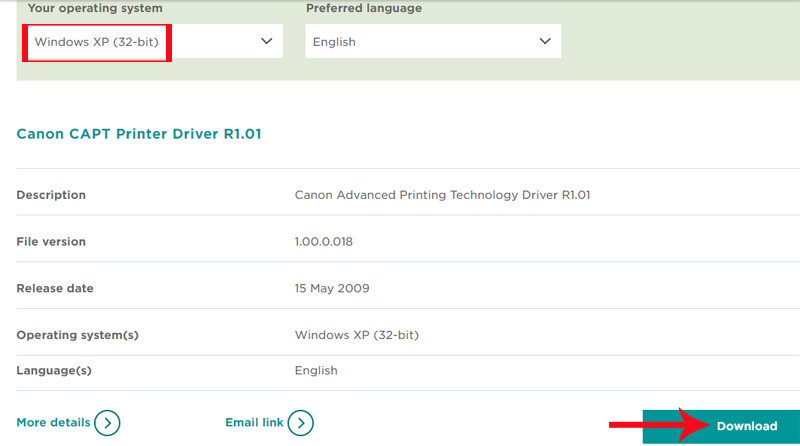Image resolution: width=800 pixels, height=446 pixels.
Task: Open the More details text link
Action: 53,423
